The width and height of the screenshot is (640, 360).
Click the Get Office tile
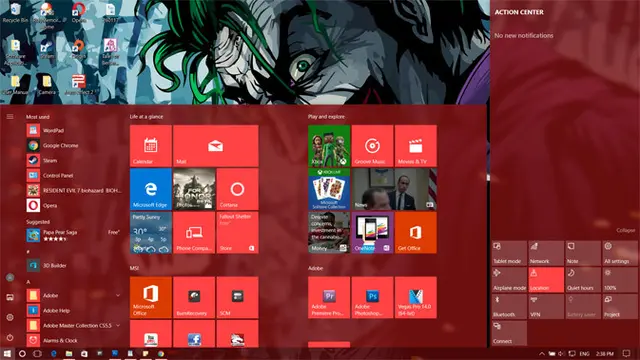click(x=416, y=232)
